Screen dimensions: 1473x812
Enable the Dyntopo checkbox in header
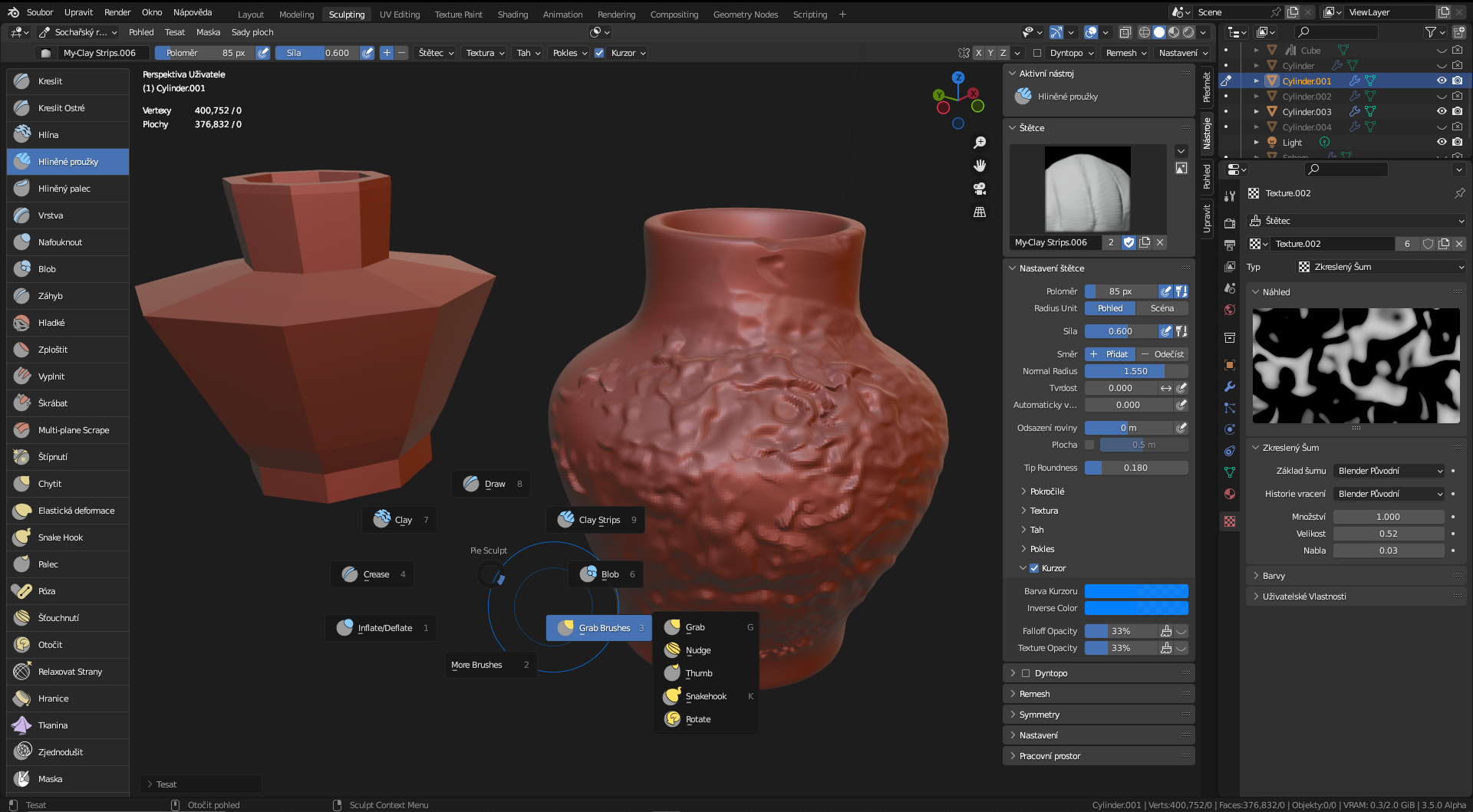tap(1037, 53)
